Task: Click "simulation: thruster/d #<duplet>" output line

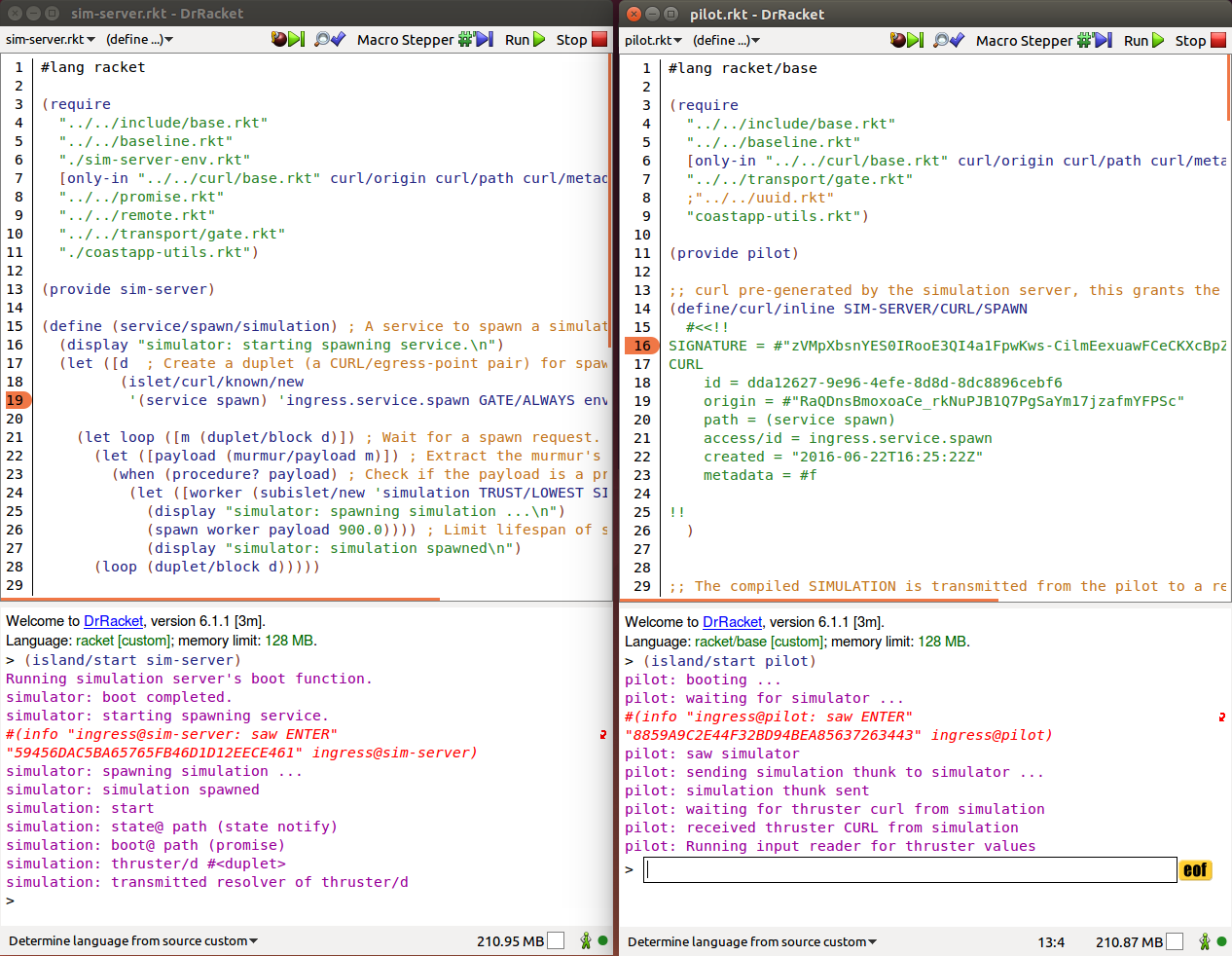Action: point(146,864)
